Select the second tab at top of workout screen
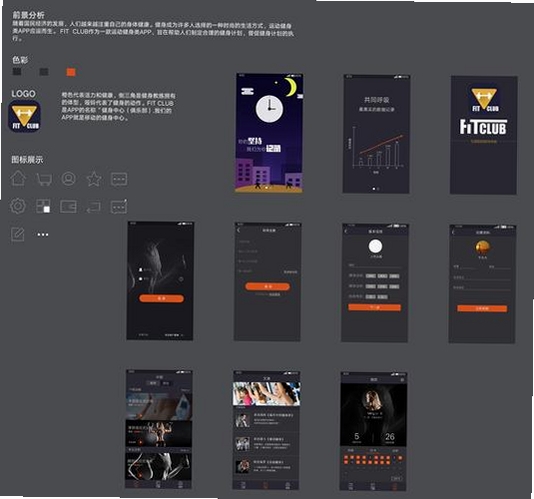The image size is (534, 499). (166, 383)
